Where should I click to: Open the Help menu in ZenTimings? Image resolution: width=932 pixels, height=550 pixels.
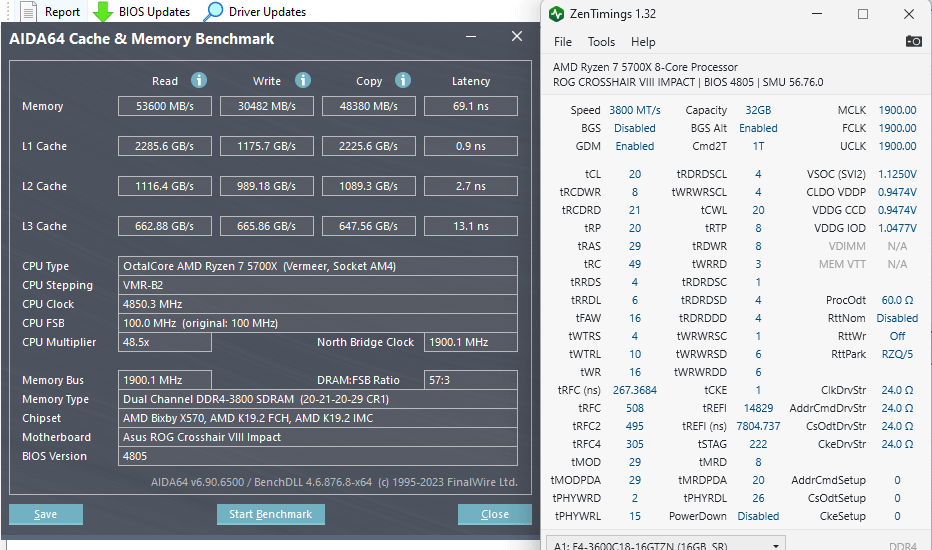(643, 42)
